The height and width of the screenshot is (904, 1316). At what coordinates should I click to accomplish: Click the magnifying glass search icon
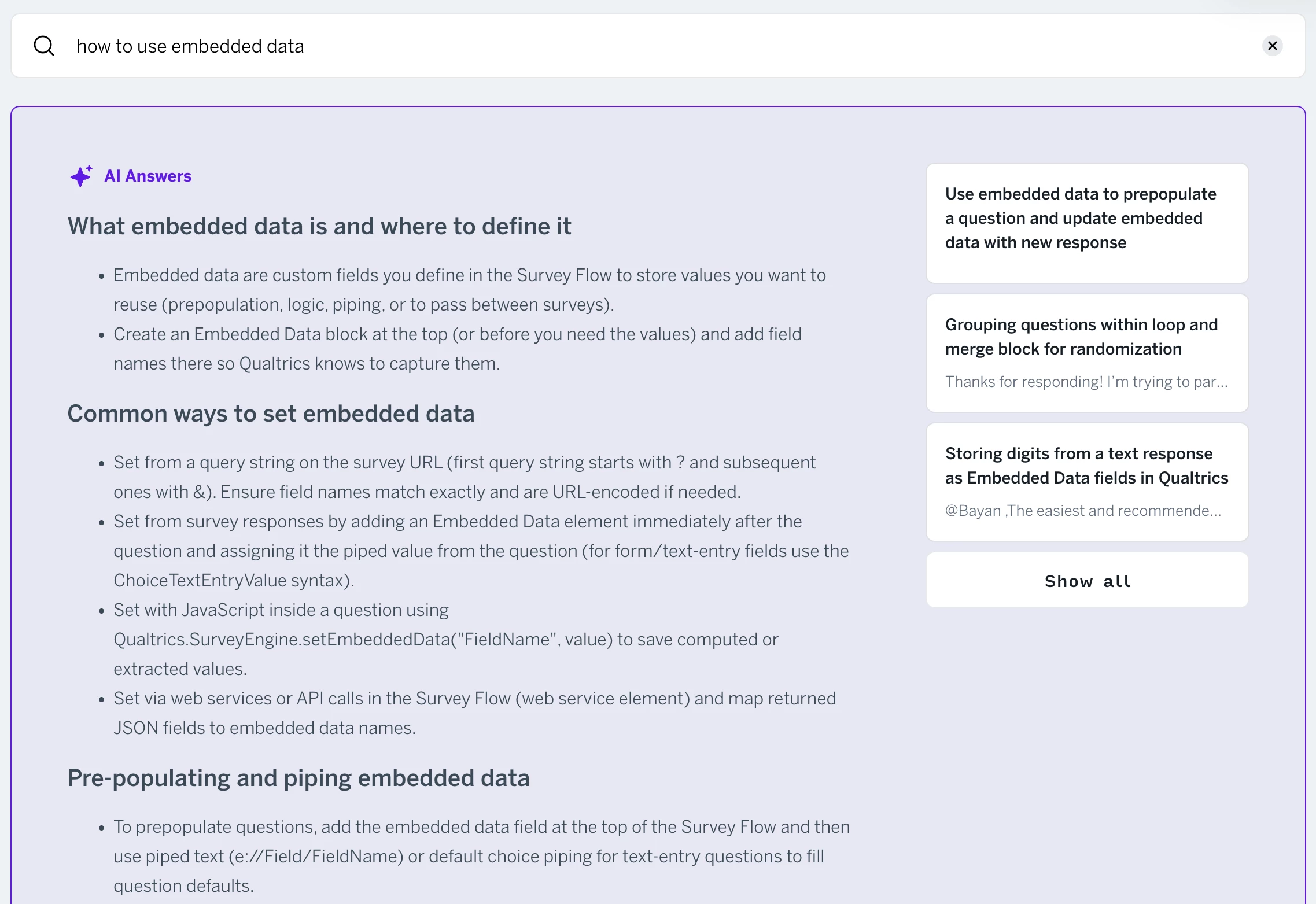click(x=44, y=46)
